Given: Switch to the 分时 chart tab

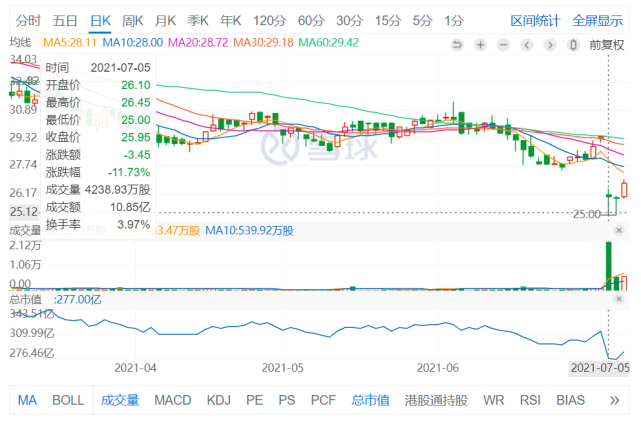Looking at the screenshot, I should tap(28, 20).
